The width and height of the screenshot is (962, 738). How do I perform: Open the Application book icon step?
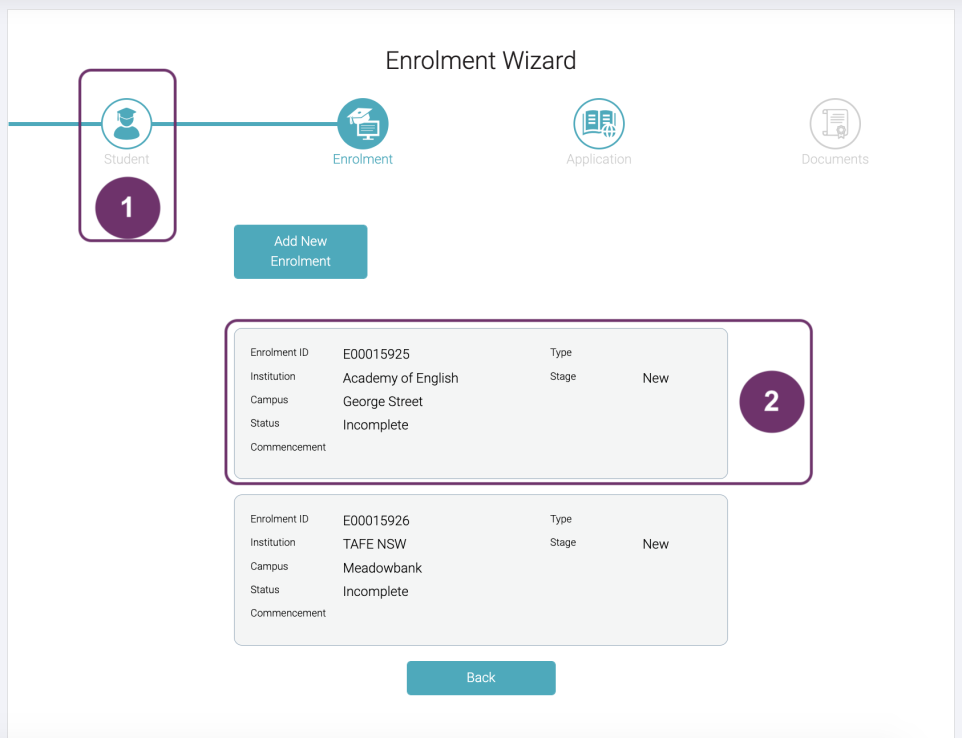click(x=599, y=123)
